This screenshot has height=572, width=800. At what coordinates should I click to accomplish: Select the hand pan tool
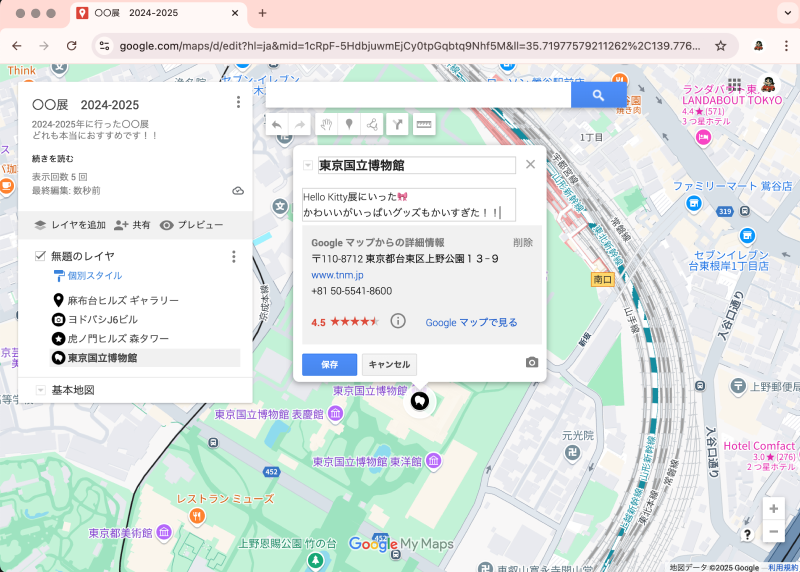[327, 124]
